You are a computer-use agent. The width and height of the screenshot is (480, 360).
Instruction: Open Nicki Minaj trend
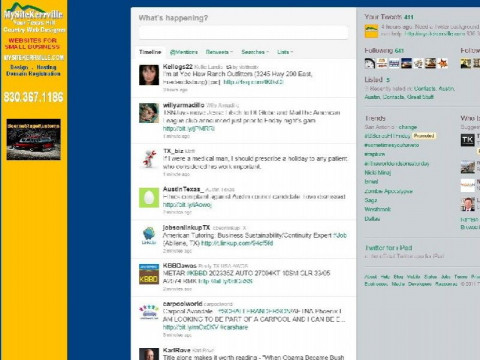click(378, 173)
